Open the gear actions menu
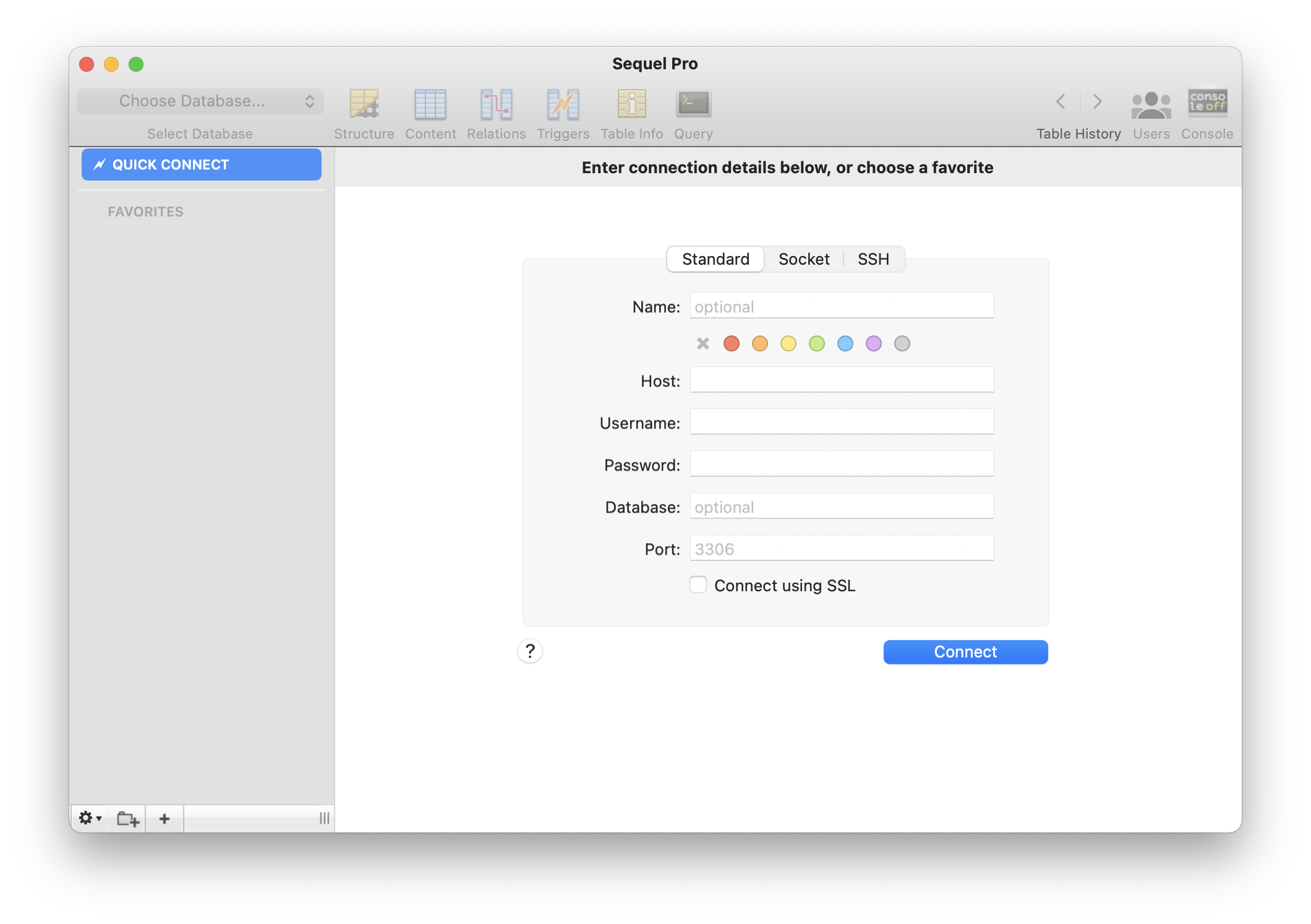This screenshot has width=1311, height=924. (90, 818)
